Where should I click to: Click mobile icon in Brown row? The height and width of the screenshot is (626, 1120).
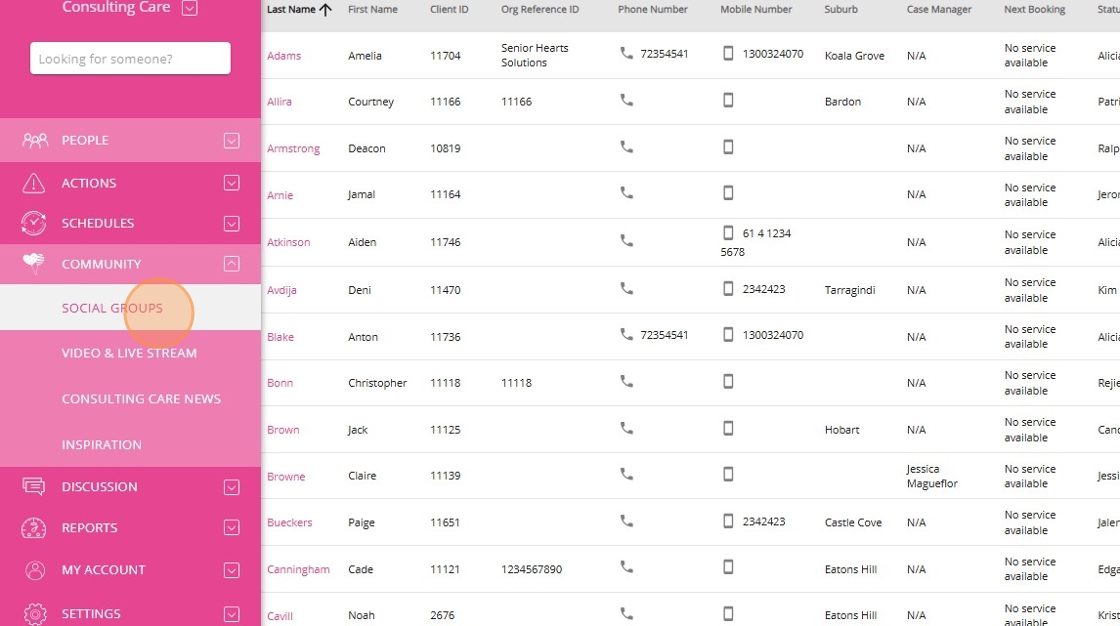(728, 428)
